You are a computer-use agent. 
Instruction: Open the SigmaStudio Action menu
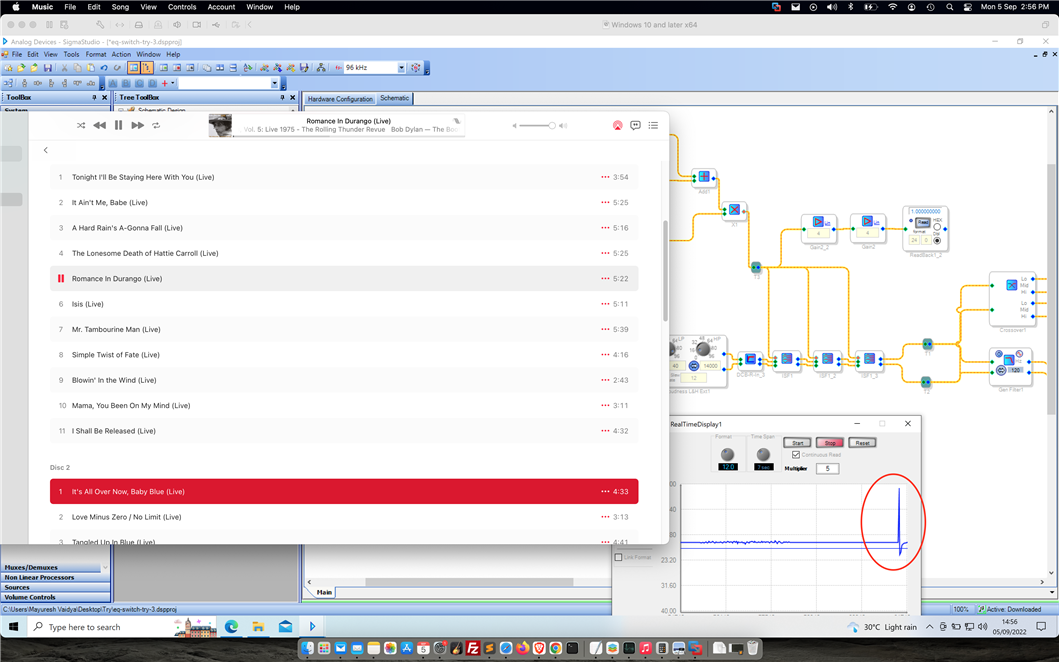click(122, 54)
